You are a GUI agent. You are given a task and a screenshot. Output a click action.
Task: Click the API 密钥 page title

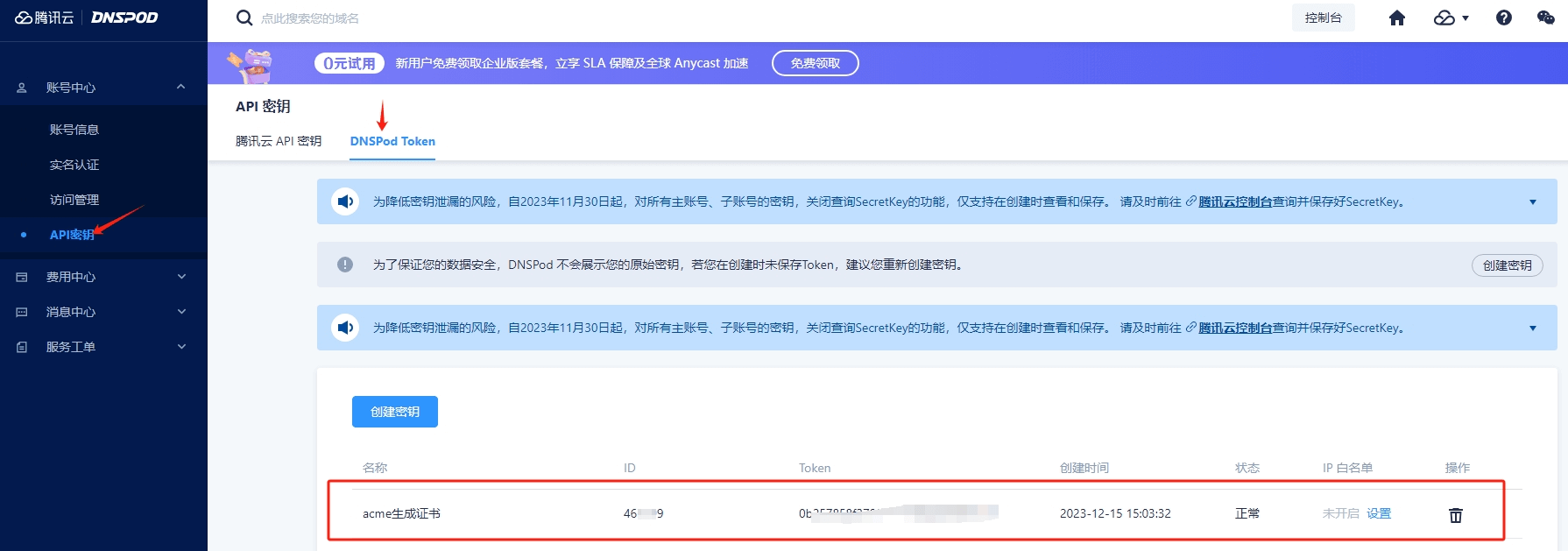click(x=263, y=106)
